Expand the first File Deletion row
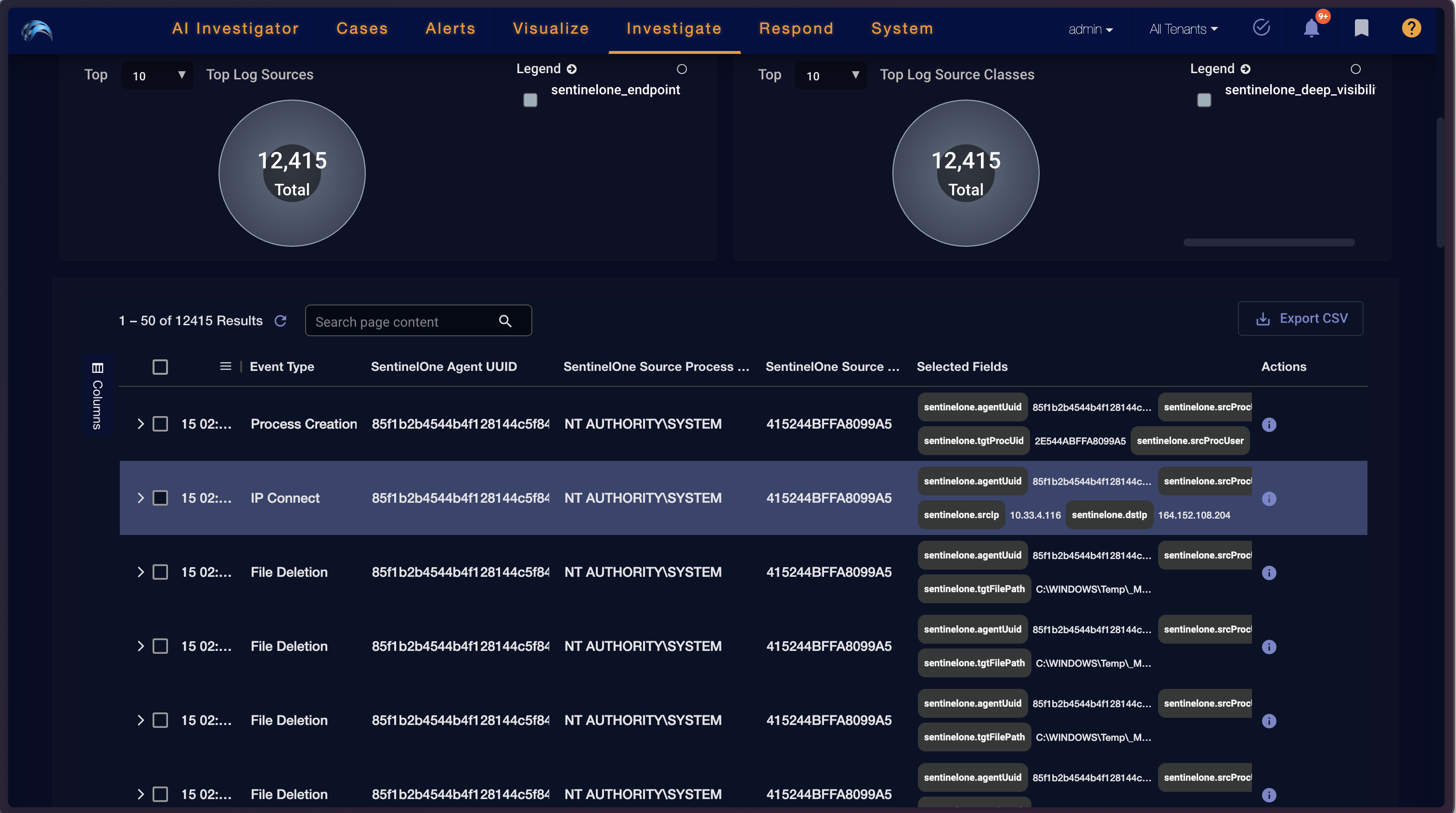The width and height of the screenshot is (1456, 813). 140,572
